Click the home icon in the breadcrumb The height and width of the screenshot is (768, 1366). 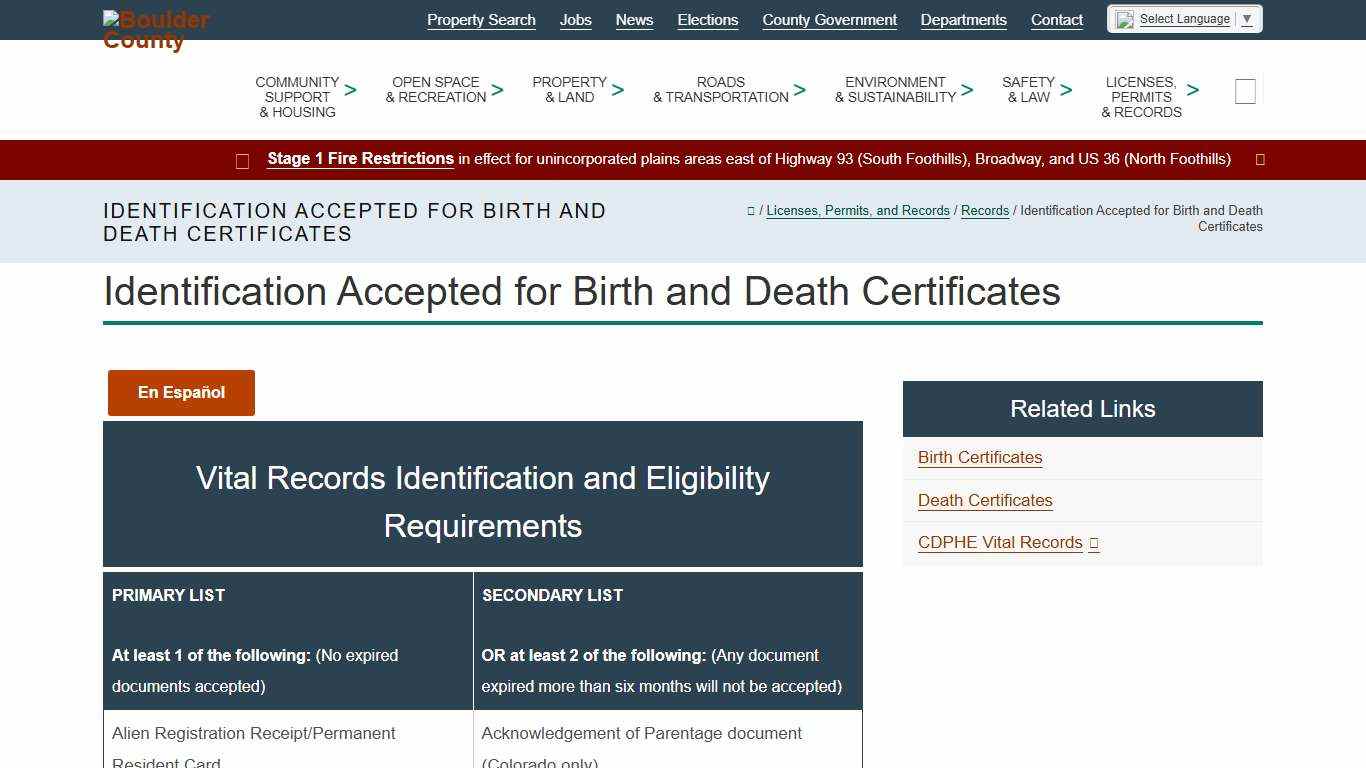[750, 210]
